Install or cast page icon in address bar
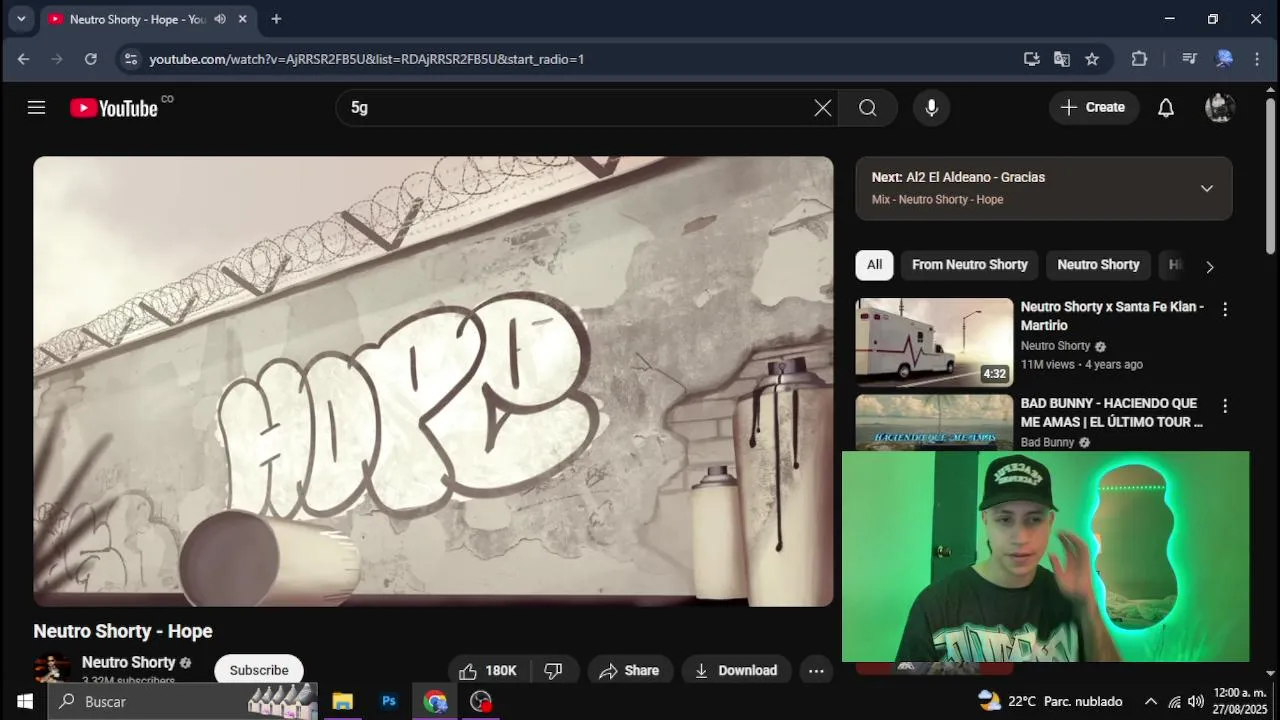The height and width of the screenshot is (720, 1280). 1032,59
